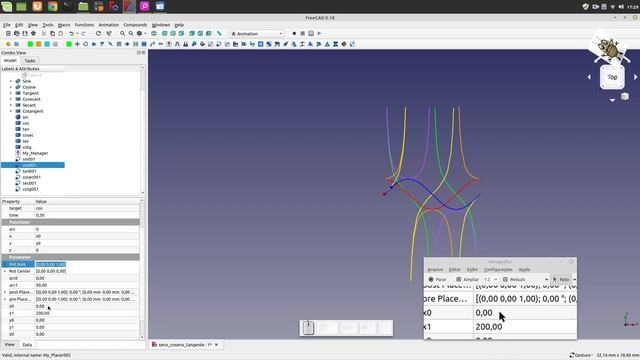Click the terminal icon in the taskbar
The image size is (640, 360).
(x=67, y=6)
